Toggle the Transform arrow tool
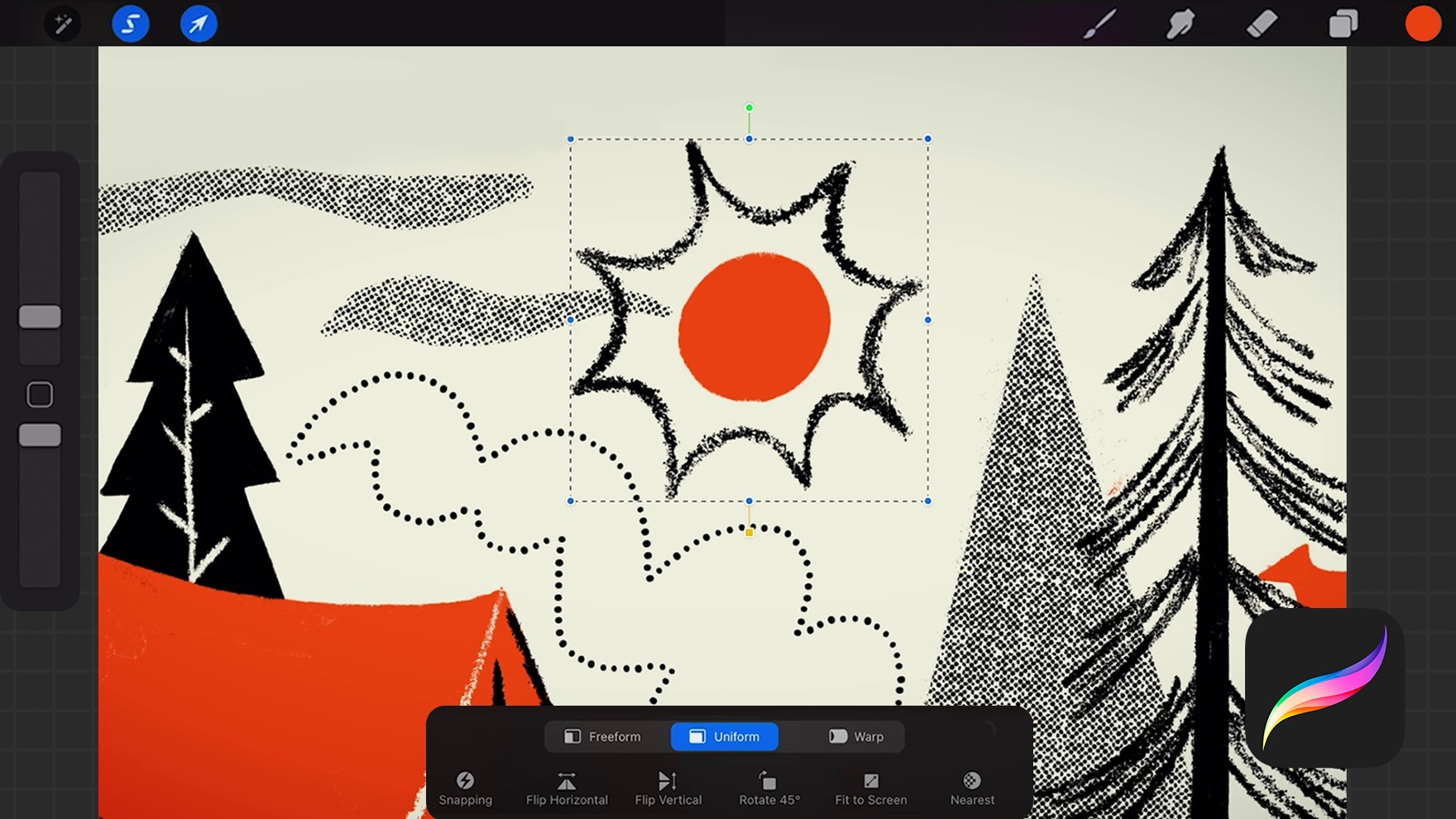The width and height of the screenshot is (1456, 819). [x=199, y=24]
